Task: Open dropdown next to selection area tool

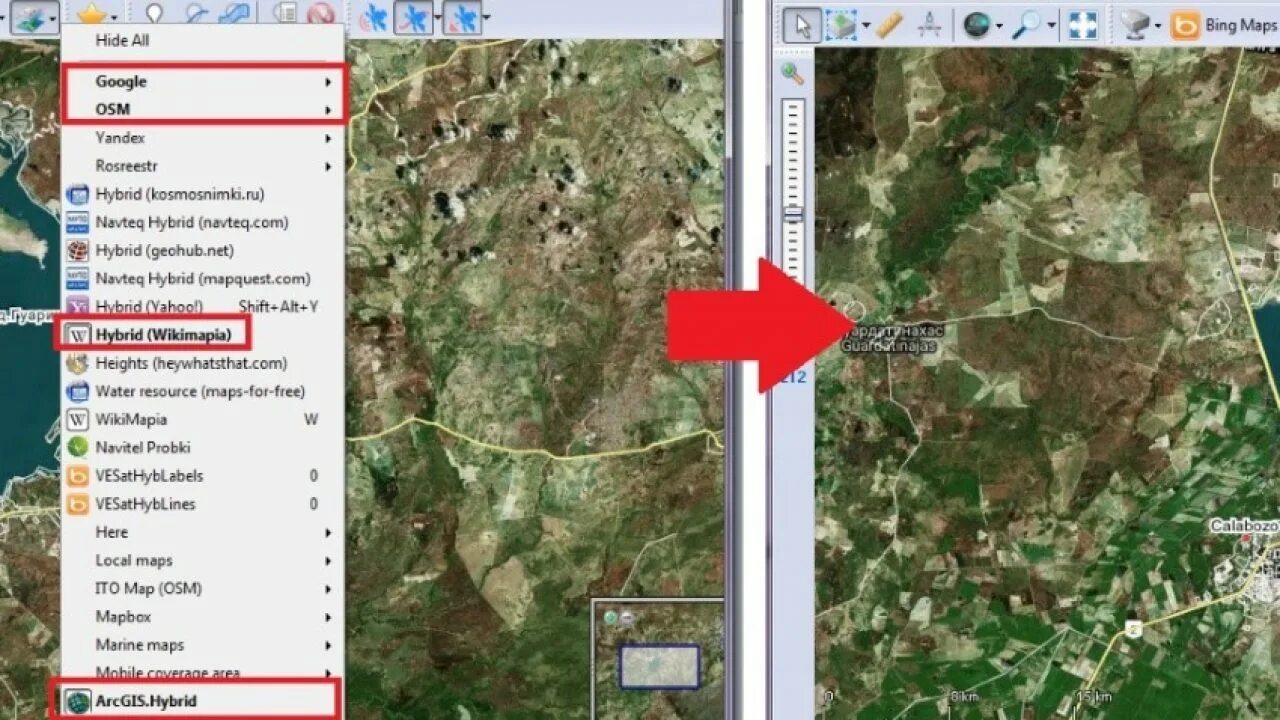Action: (865, 26)
